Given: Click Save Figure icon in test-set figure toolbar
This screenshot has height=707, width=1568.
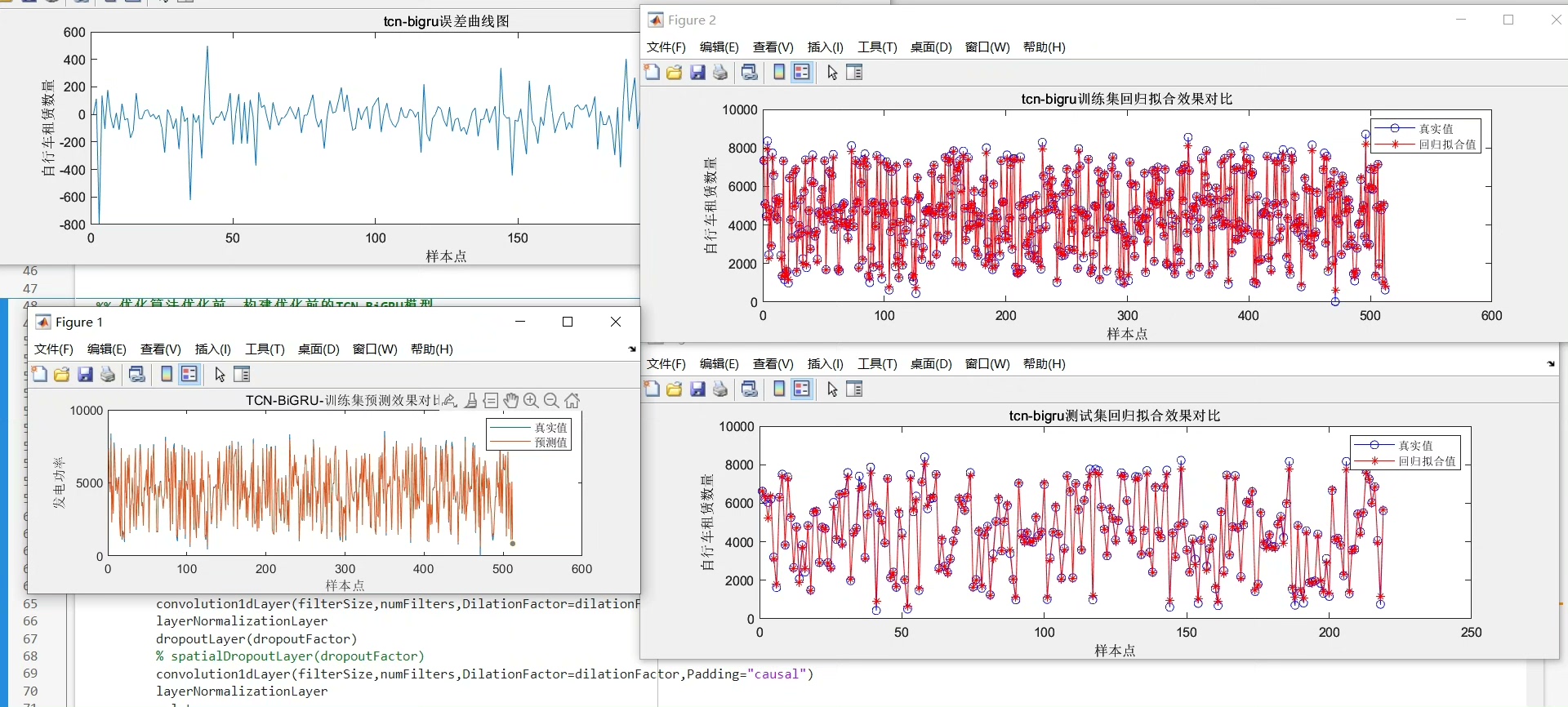Looking at the screenshot, I should click(697, 389).
